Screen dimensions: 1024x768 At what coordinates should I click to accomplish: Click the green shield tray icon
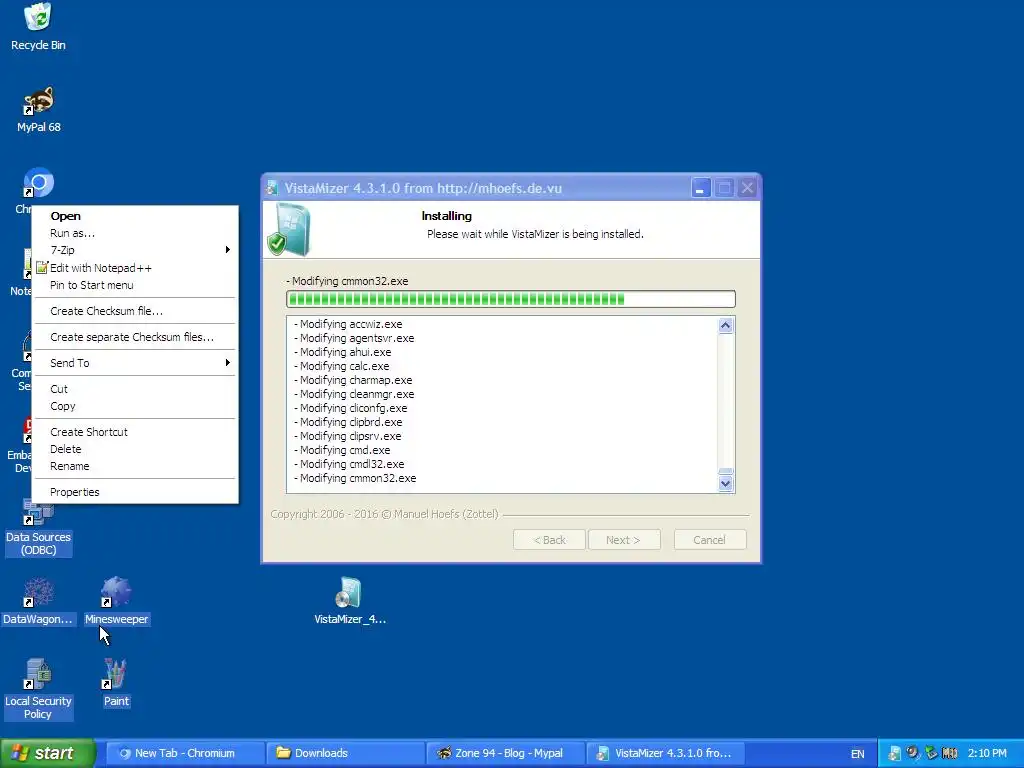pos(931,753)
